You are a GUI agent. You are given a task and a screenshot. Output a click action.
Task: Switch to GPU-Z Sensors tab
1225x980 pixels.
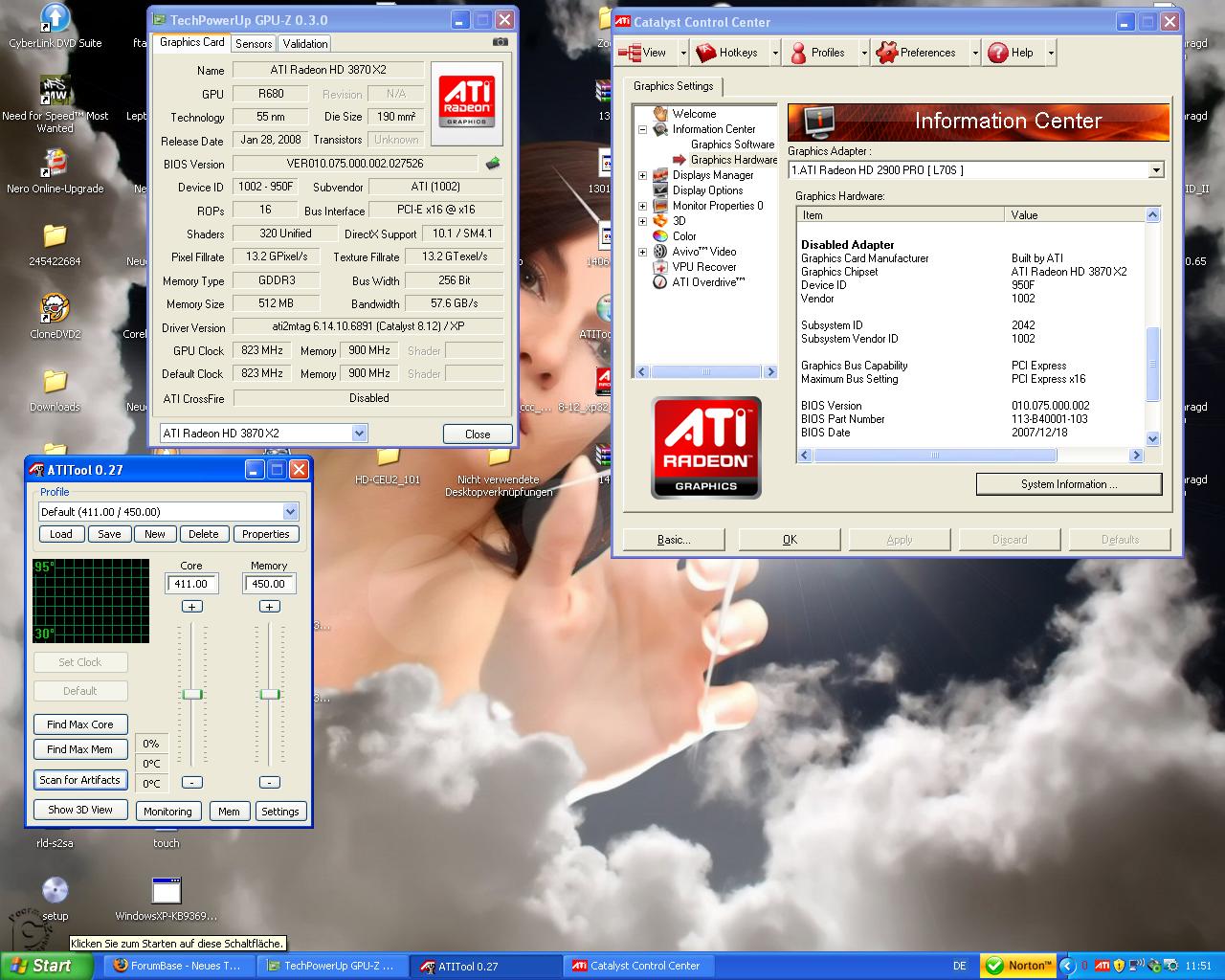point(254,43)
